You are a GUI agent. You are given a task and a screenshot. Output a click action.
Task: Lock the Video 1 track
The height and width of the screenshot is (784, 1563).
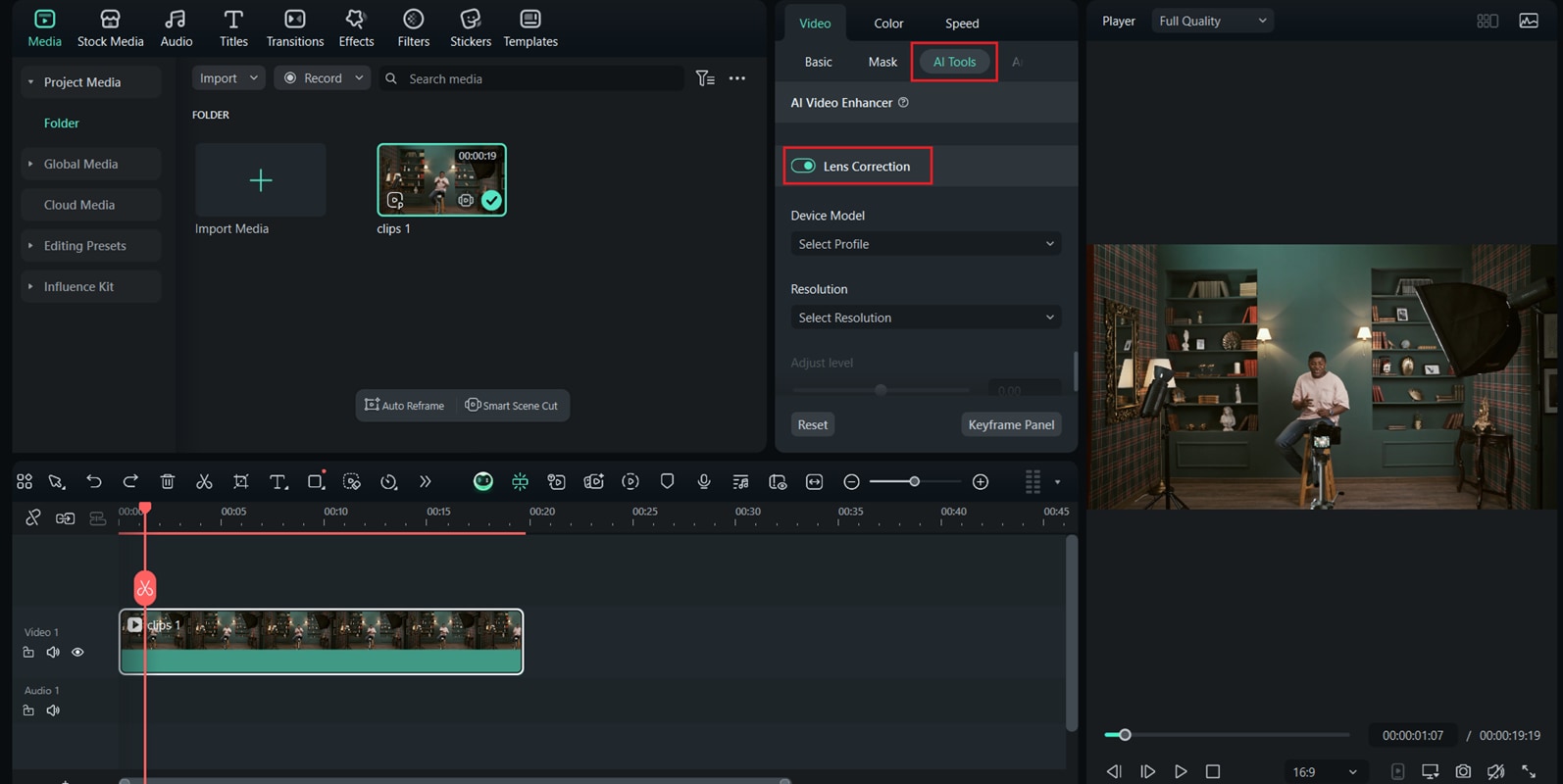click(28, 653)
